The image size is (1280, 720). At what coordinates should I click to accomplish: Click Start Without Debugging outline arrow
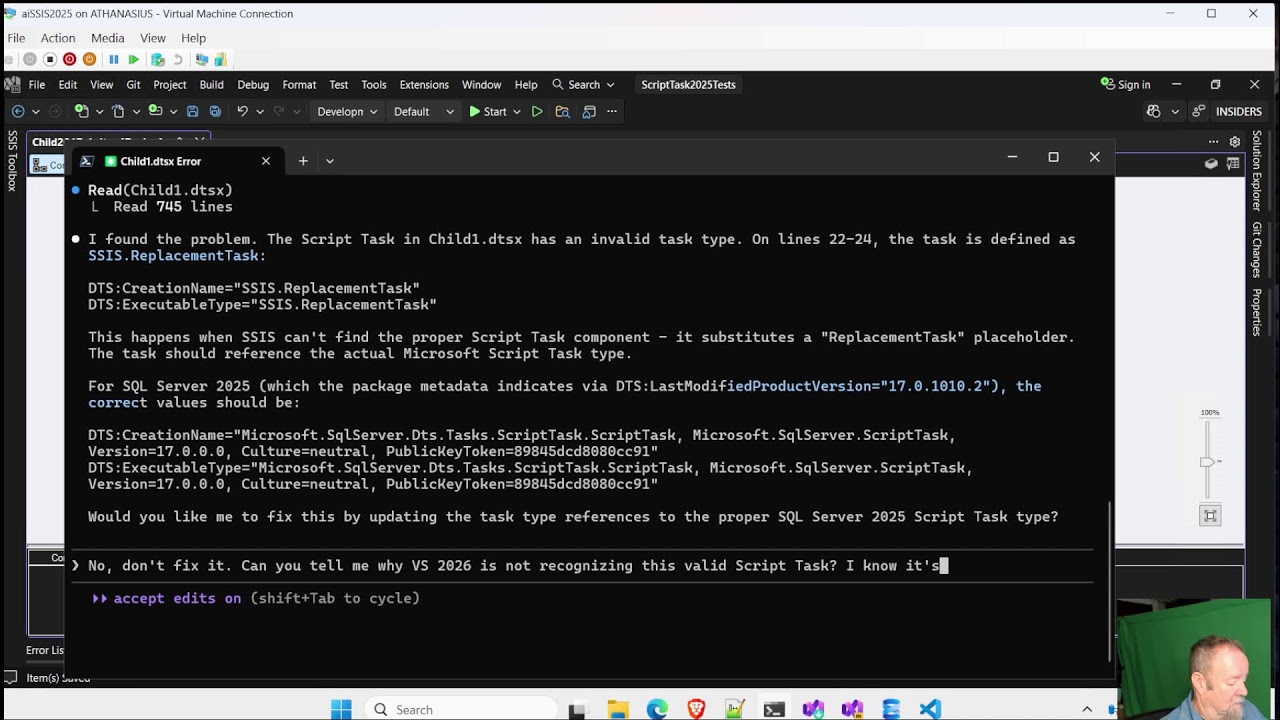537,111
